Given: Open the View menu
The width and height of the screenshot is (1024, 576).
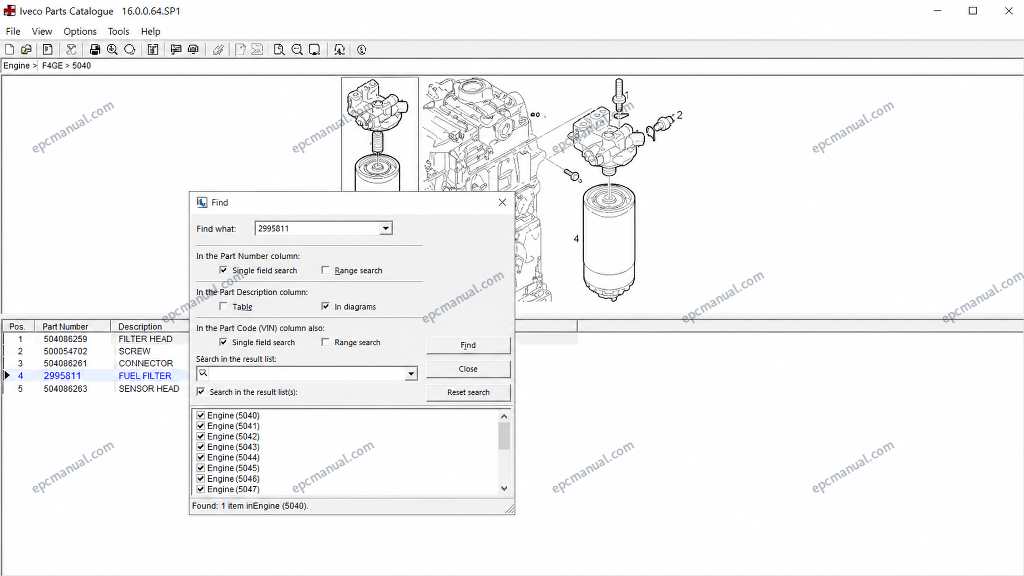Looking at the screenshot, I should pyautogui.click(x=42, y=31).
